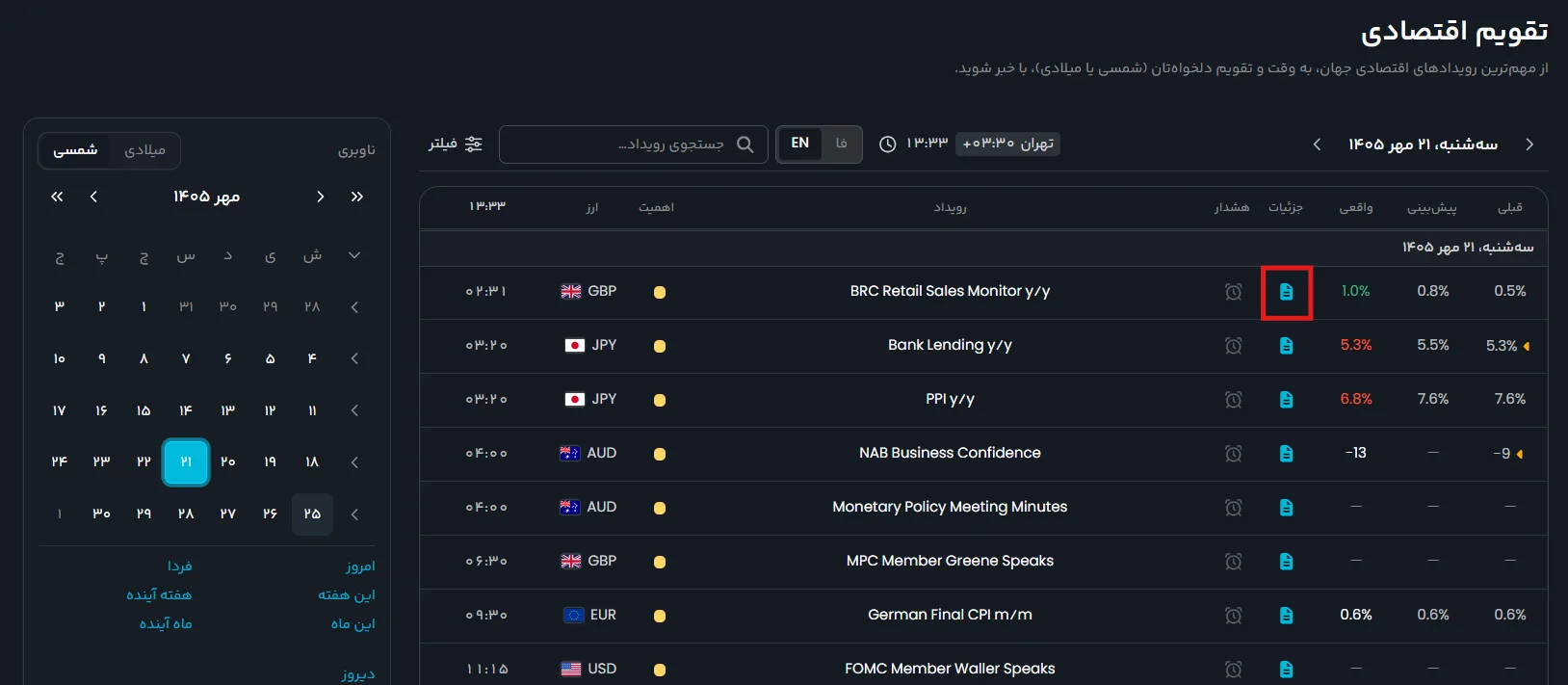Select the امروز quick link
Viewport: 1568px width, 685px height.
click(360, 566)
